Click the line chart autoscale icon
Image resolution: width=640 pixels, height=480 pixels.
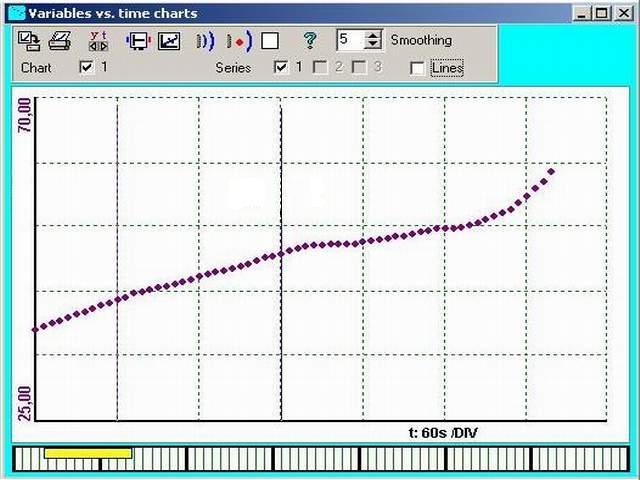click(169, 41)
